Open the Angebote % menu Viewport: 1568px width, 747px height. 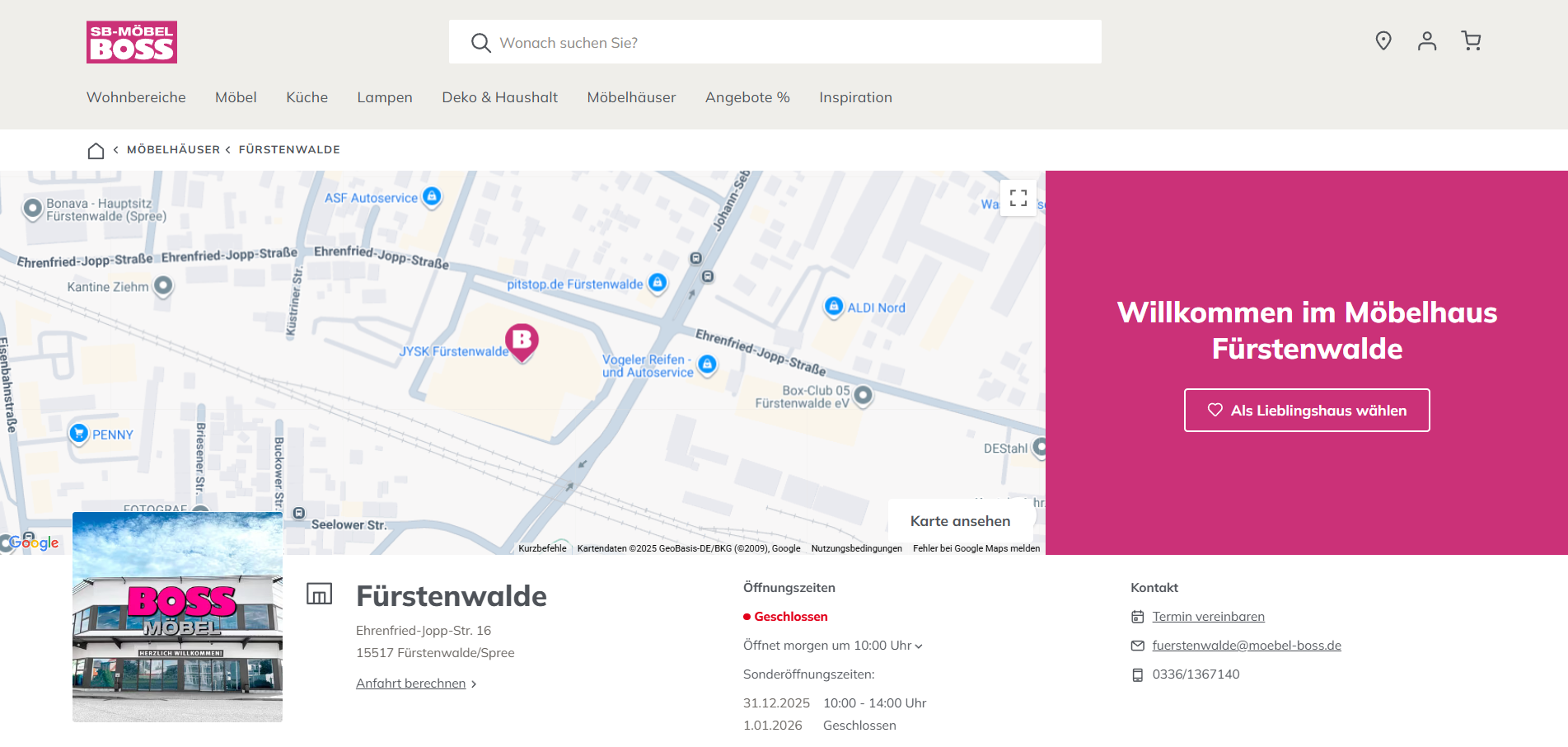[x=747, y=97]
